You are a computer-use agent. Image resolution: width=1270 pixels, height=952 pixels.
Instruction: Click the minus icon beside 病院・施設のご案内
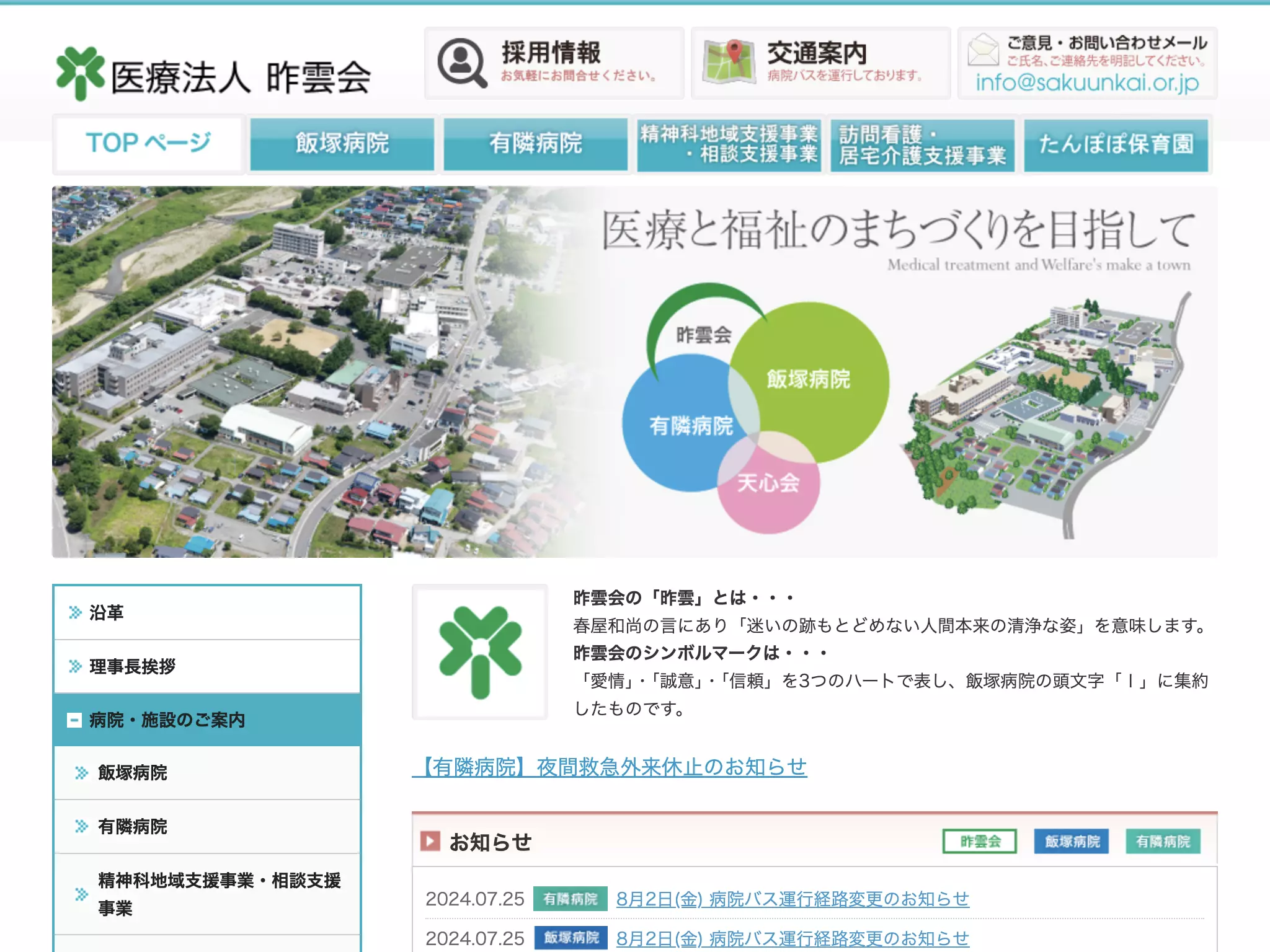74,720
